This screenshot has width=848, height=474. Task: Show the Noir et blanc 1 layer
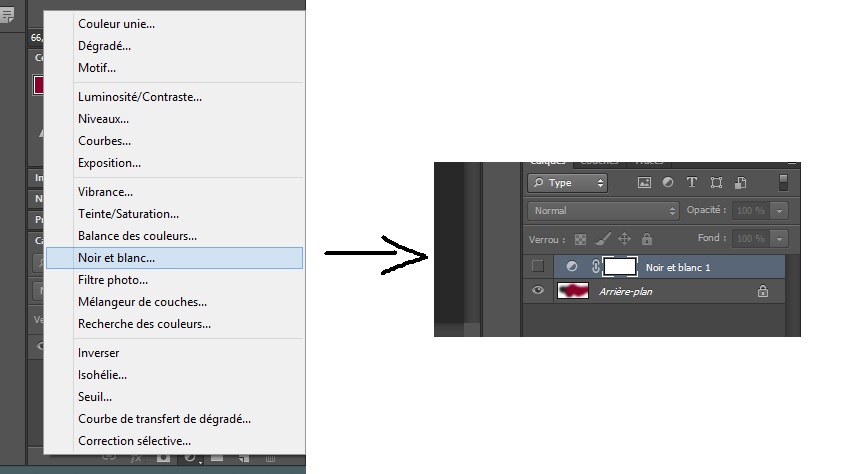coord(538,267)
